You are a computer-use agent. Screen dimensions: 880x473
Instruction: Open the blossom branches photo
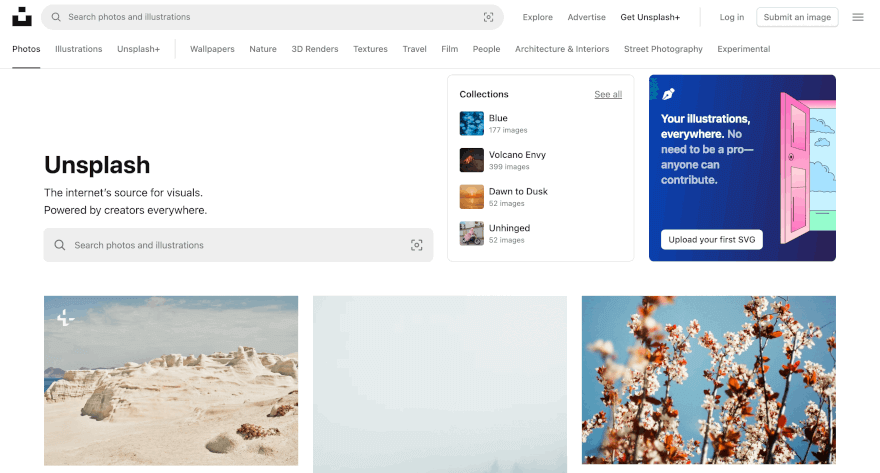(x=709, y=380)
